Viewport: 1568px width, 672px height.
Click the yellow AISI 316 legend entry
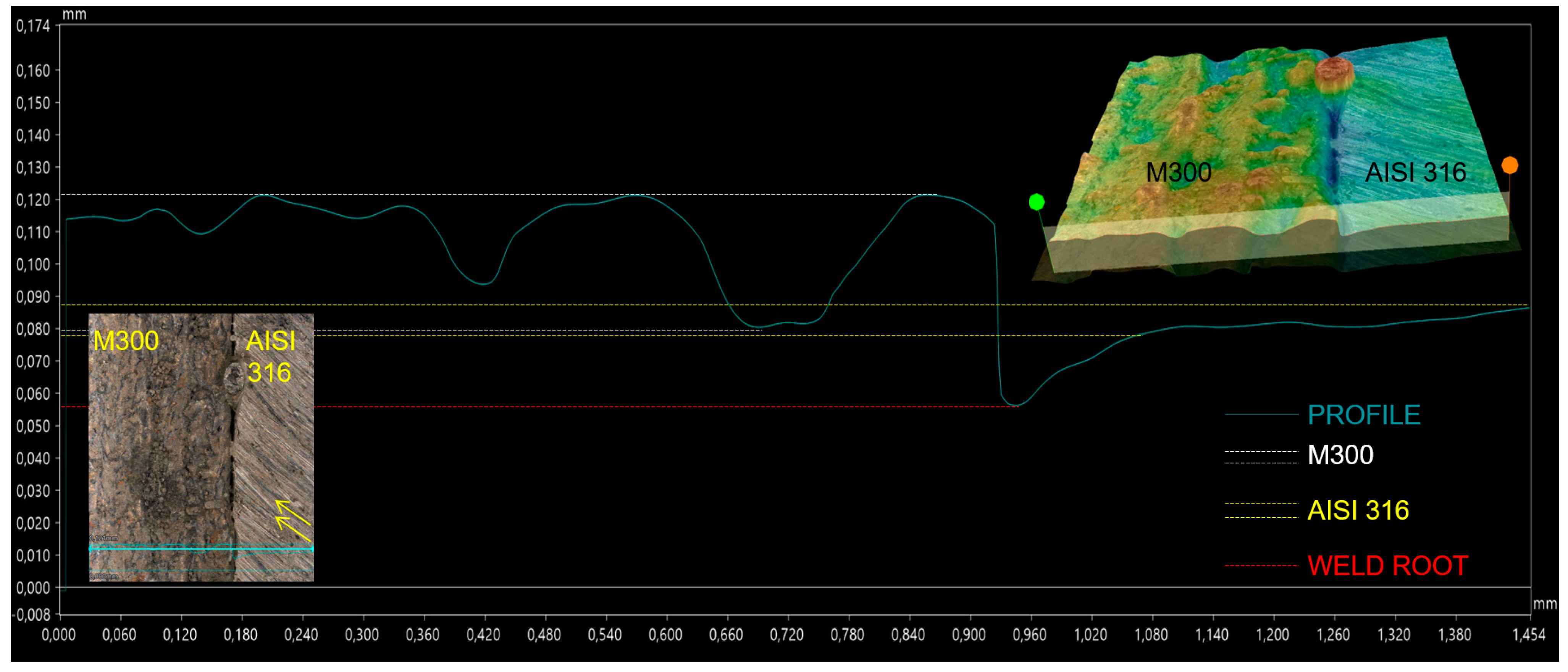tap(1357, 510)
